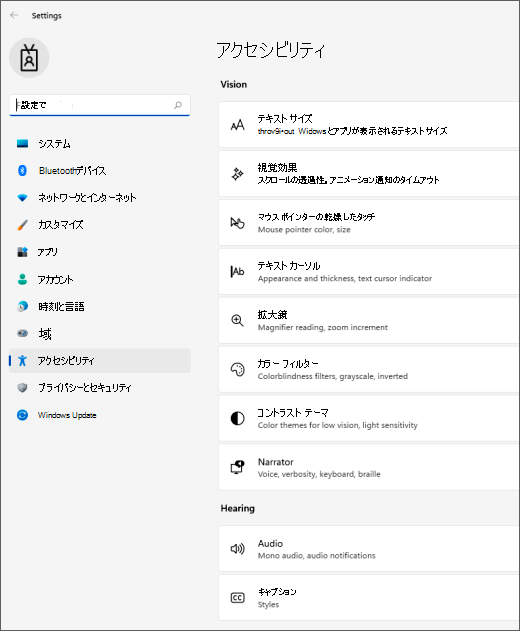Click the CC captions icon
Screen dimensions: 520x631
237,598
